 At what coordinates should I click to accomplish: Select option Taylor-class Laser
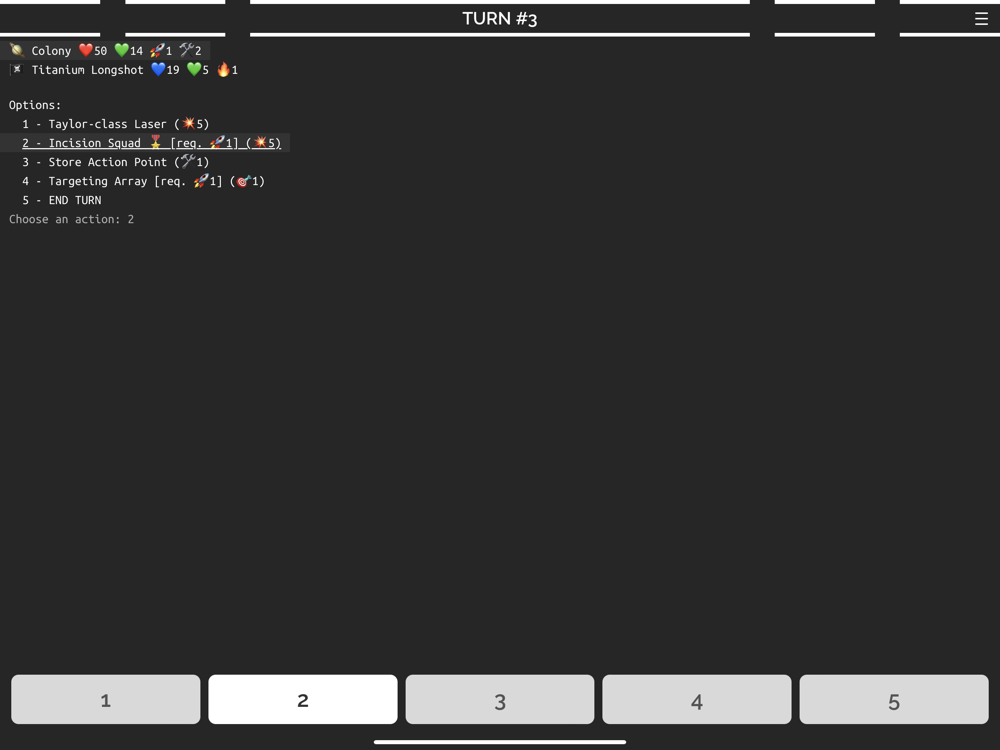(115, 124)
